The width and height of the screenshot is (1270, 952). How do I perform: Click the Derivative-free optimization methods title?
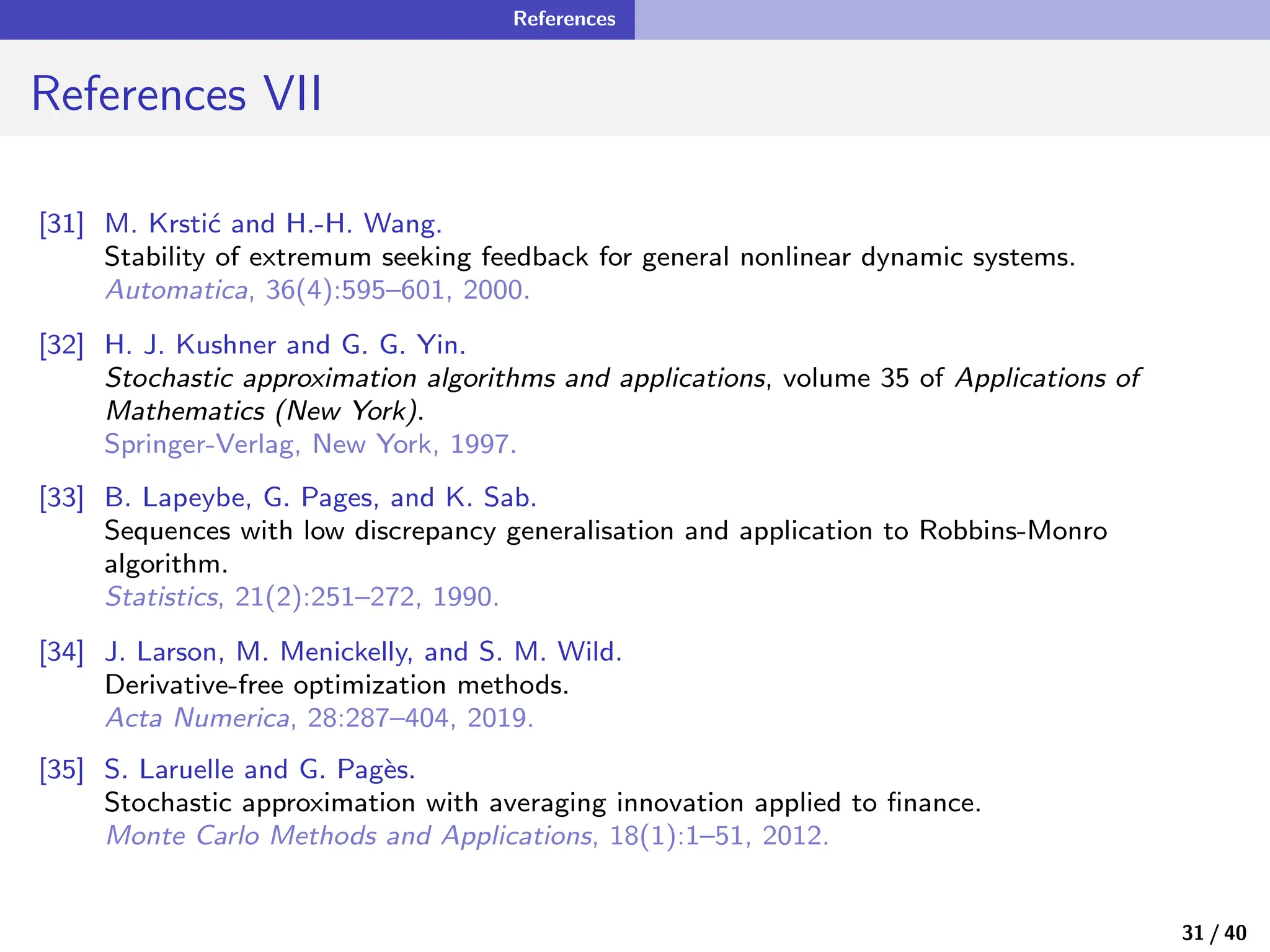pos(337,685)
